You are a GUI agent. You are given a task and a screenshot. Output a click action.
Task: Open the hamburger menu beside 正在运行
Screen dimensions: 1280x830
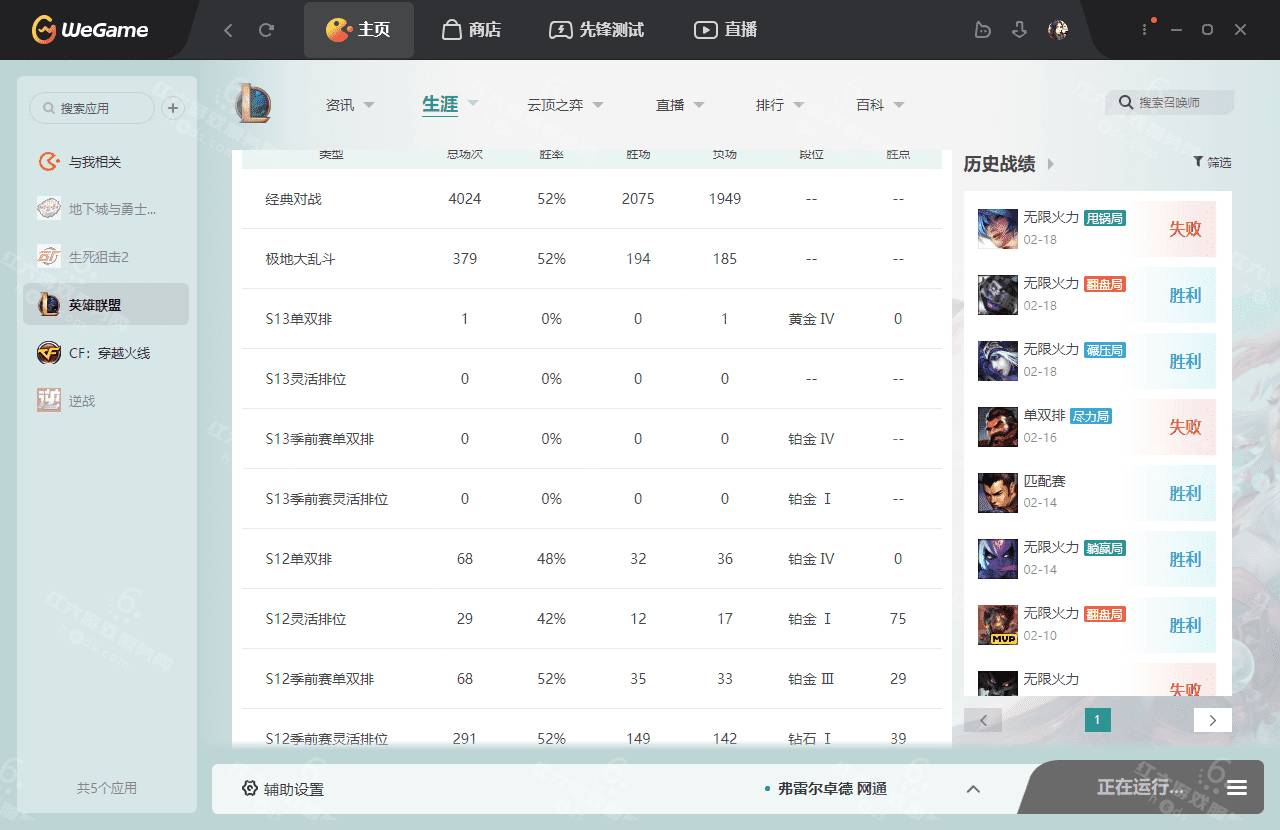1237,788
